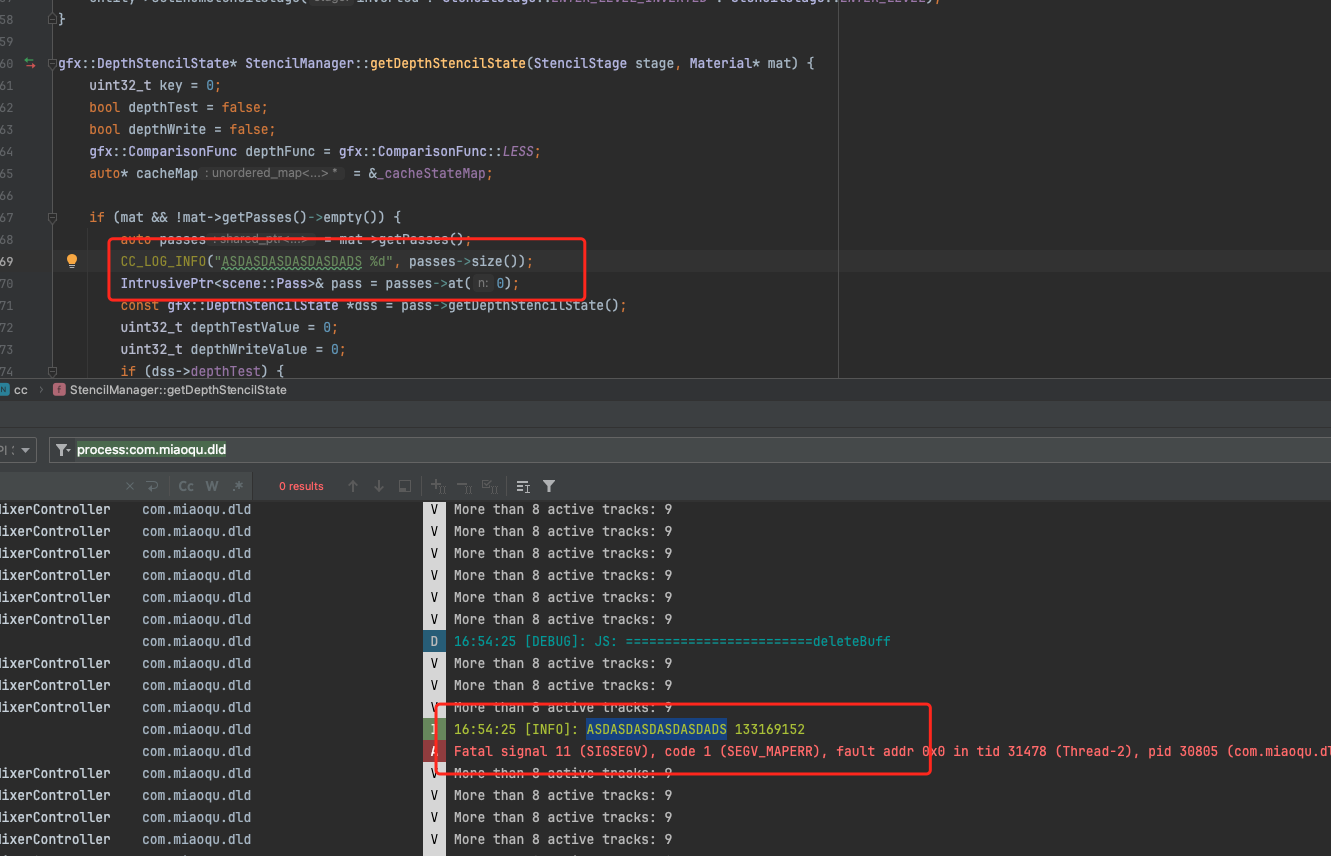
Task: Collapse the getDepthStencilState function fold marker on line 60
Action: [51, 63]
